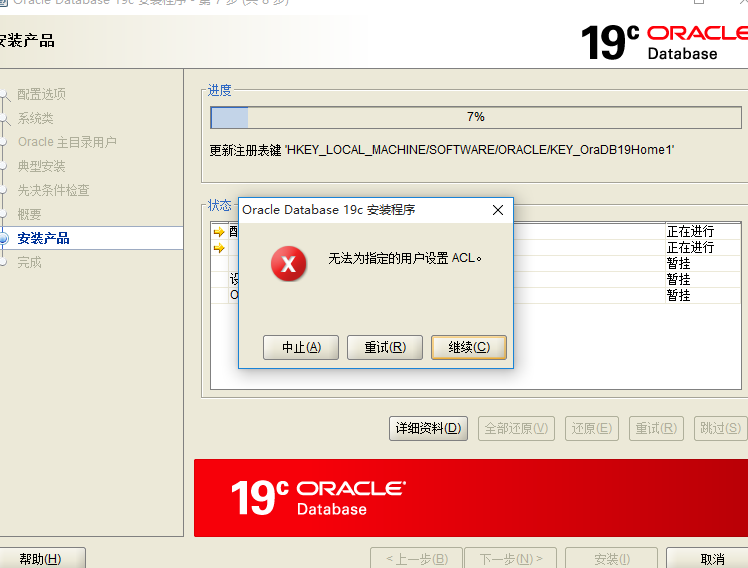The width and height of the screenshot is (748, 568).
Task: Click the 7% installation progress bar
Action: 476,117
